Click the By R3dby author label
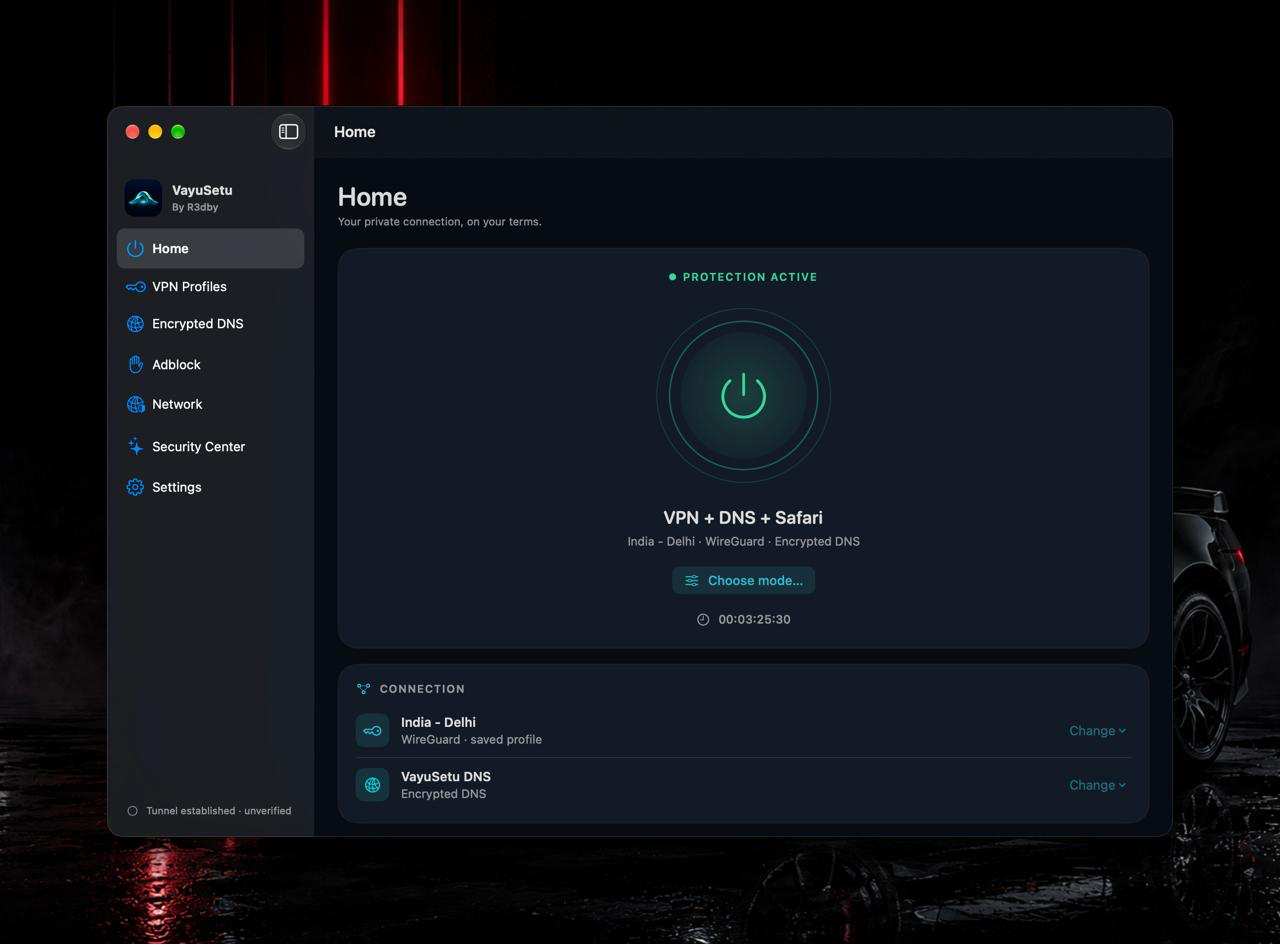 (x=195, y=208)
